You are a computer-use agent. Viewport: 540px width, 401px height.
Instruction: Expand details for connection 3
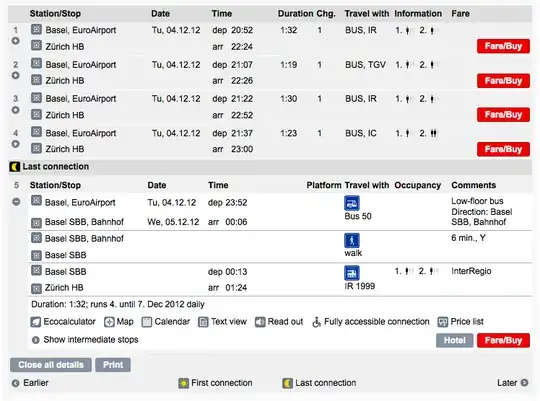point(15,110)
